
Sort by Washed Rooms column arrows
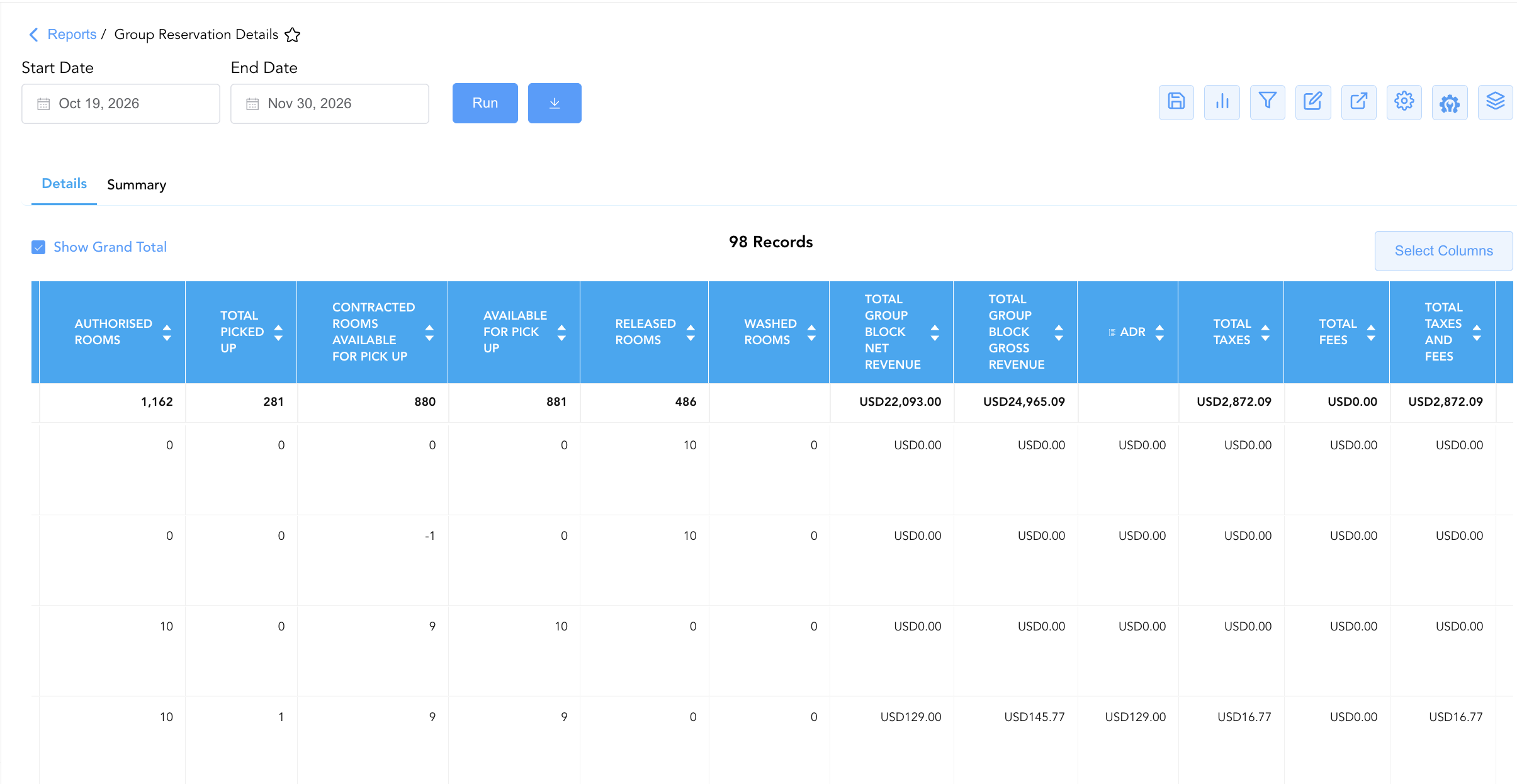(x=811, y=332)
